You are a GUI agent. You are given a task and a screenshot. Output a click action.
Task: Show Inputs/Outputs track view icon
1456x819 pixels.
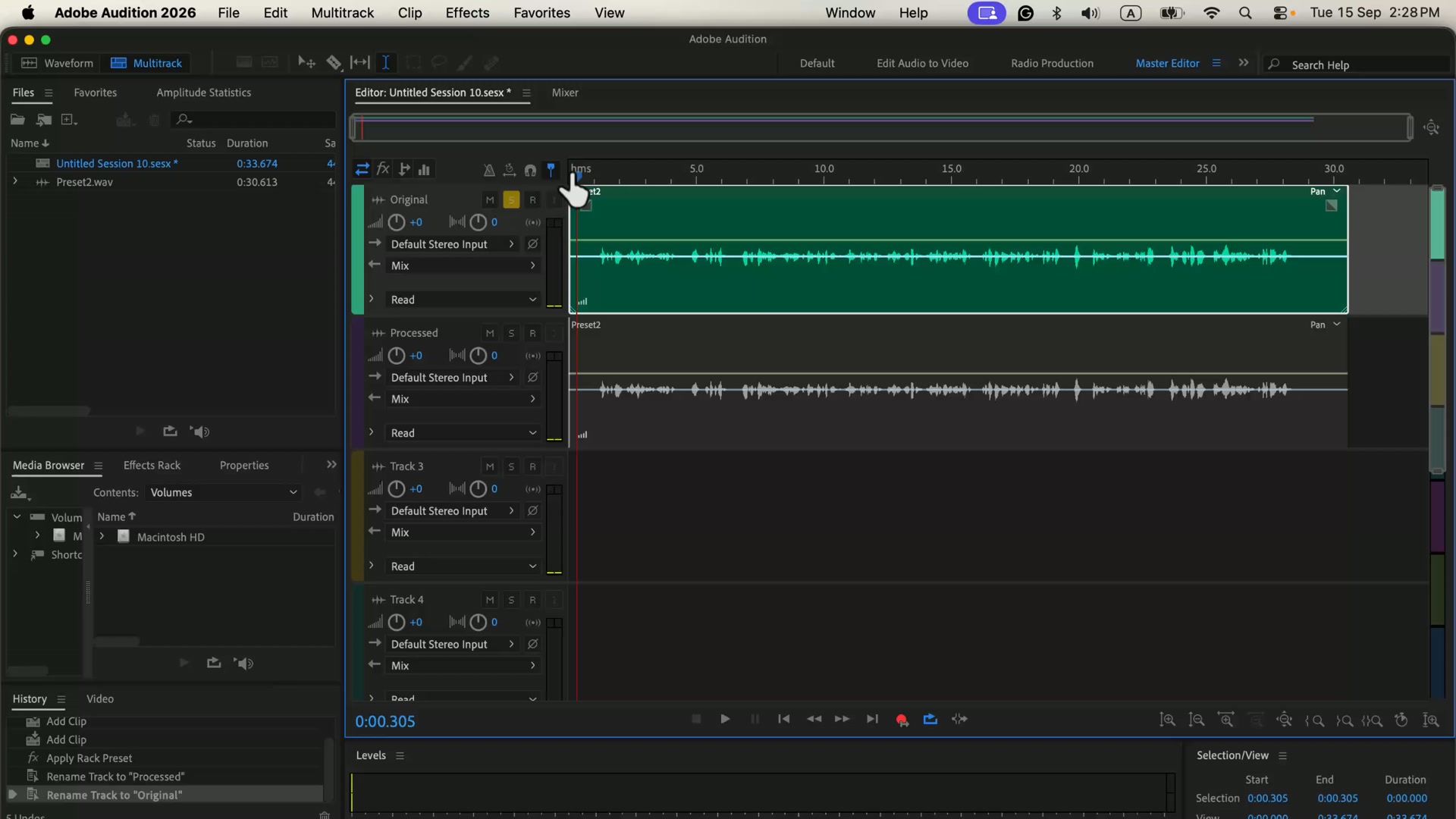tap(362, 170)
